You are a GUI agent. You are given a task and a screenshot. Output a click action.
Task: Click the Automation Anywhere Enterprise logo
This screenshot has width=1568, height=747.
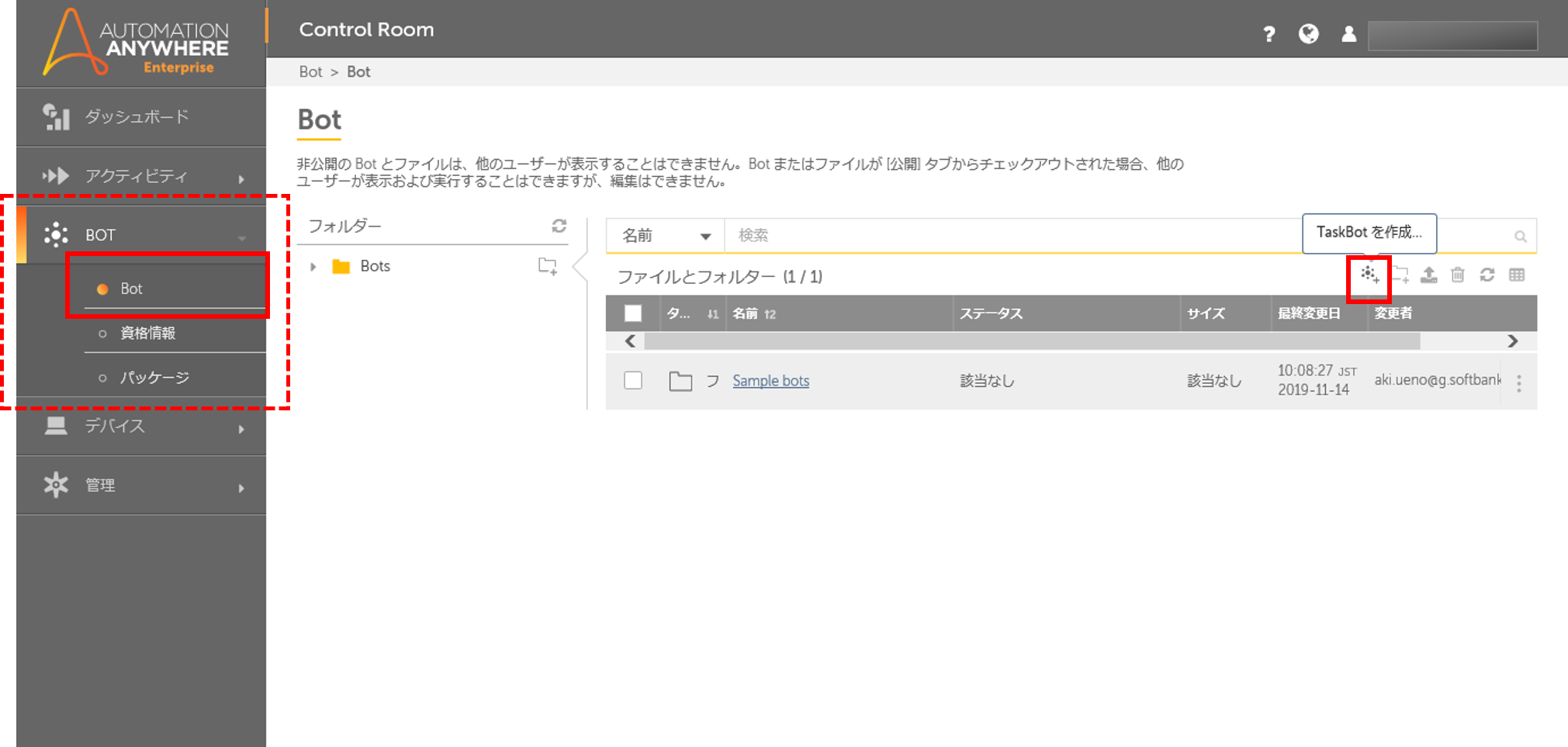pos(137,42)
